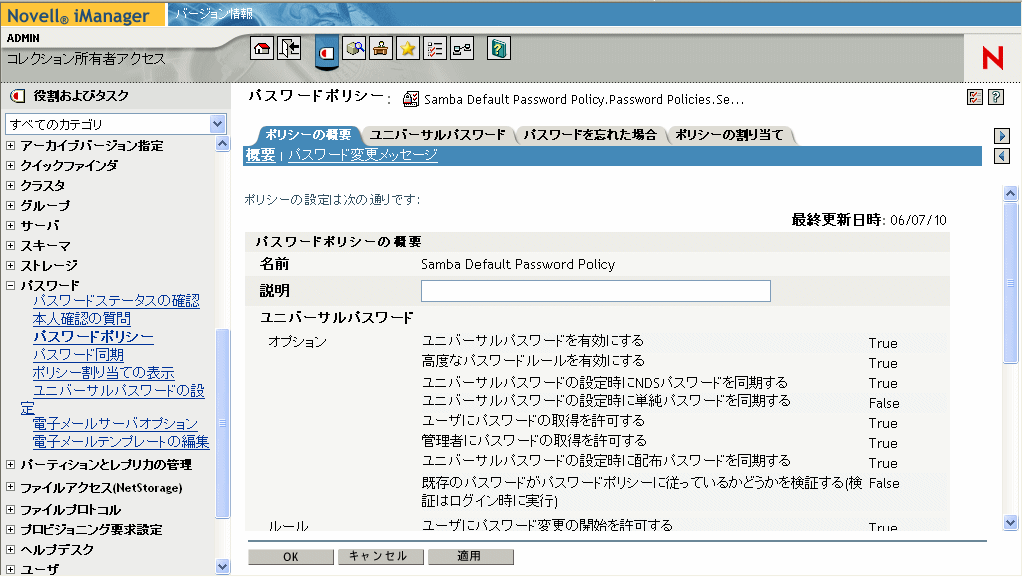The width and height of the screenshot is (1022, 577).
Task: Expand ストレージ tree node
Action: [10, 265]
